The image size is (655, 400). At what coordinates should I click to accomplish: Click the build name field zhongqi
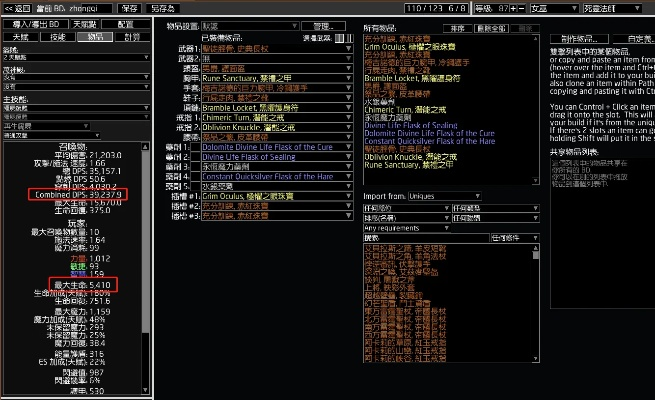90,8
